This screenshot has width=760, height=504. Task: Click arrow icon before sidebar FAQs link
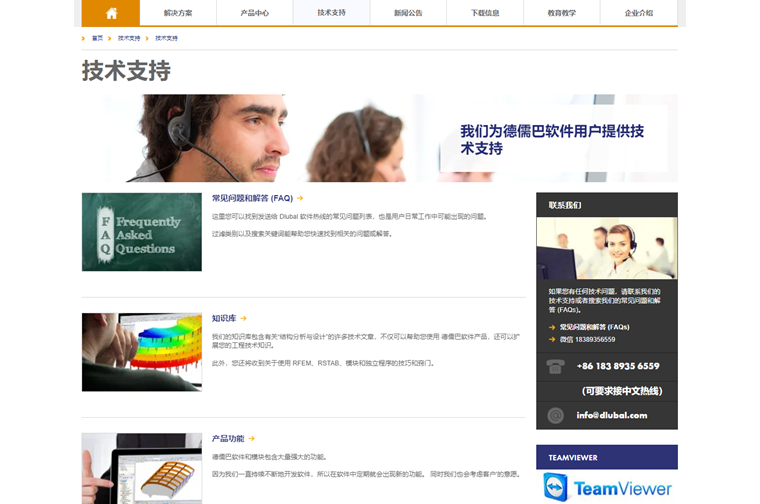point(552,328)
